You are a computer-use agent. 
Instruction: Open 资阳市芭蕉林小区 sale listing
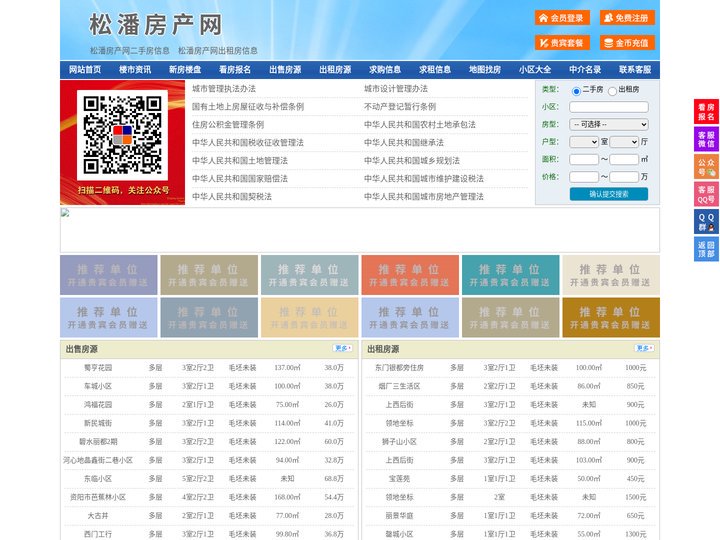click(98, 497)
